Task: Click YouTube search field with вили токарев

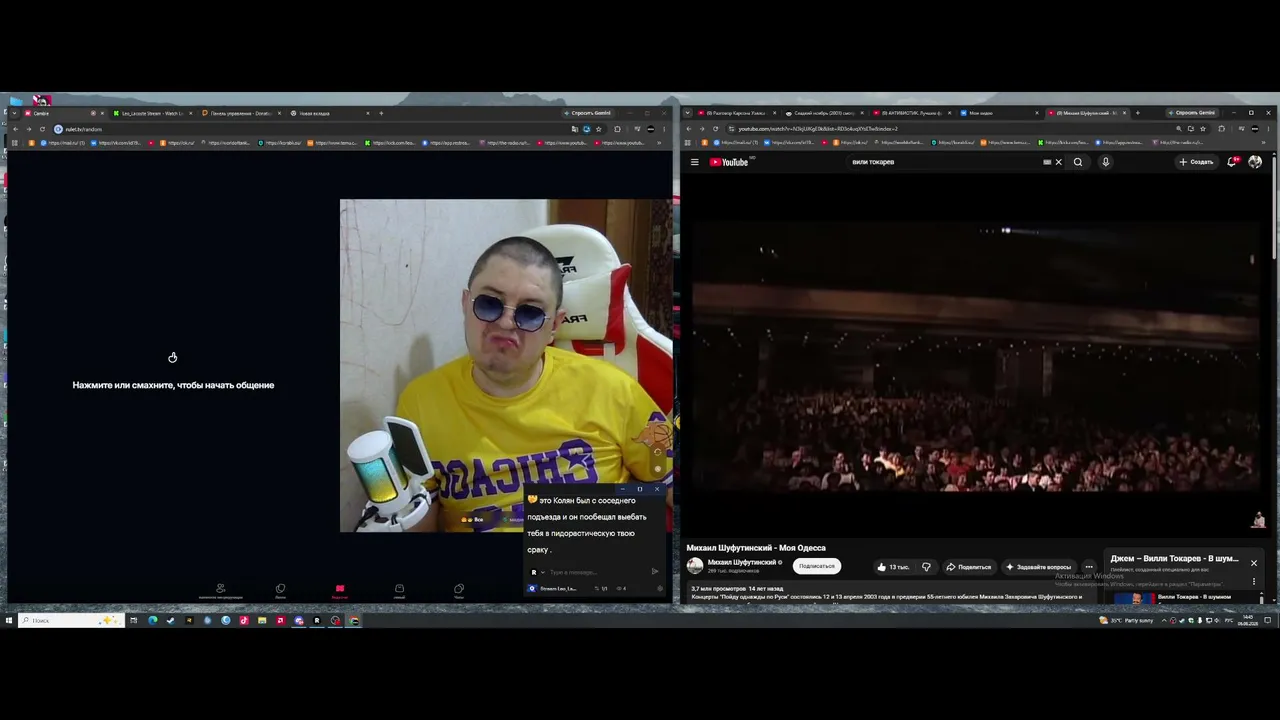Action: (x=945, y=162)
